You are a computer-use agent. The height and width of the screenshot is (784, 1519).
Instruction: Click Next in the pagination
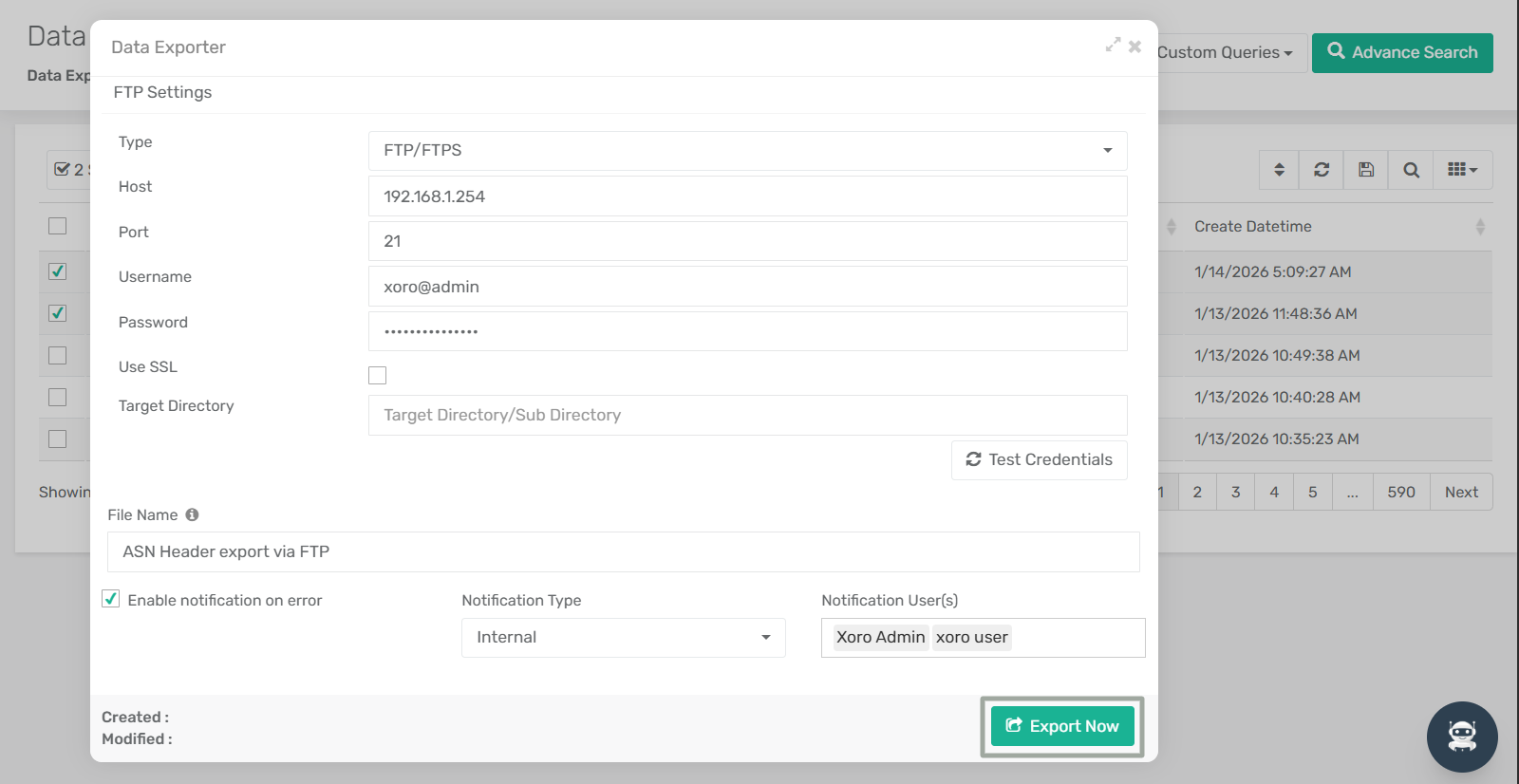(1461, 492)
